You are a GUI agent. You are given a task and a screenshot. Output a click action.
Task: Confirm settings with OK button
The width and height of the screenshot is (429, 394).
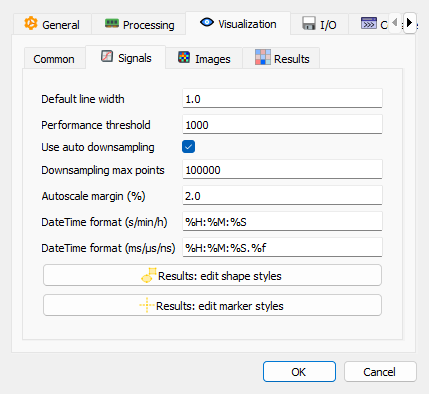tap(299, 372)
